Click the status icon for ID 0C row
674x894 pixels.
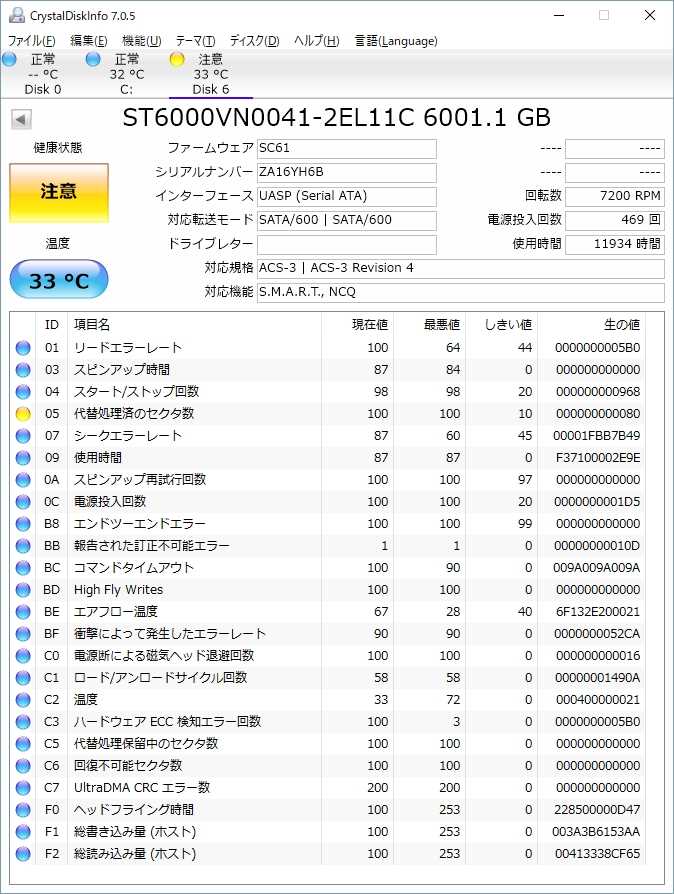pos(23,502)
